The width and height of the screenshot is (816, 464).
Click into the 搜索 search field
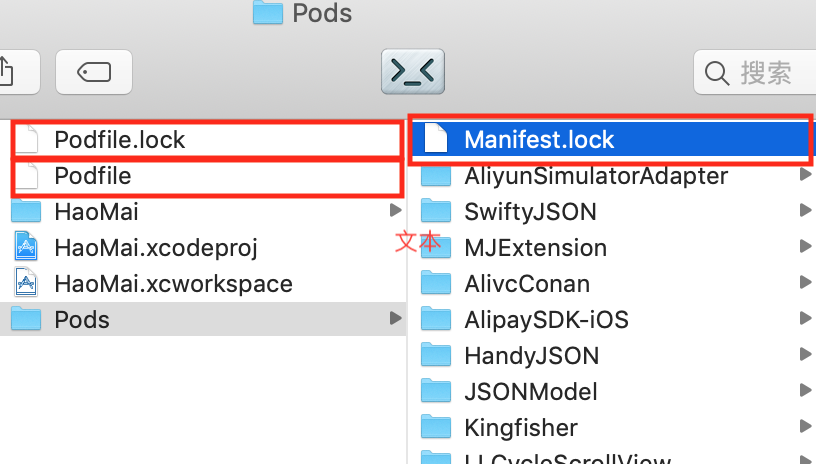coord(755,72)
